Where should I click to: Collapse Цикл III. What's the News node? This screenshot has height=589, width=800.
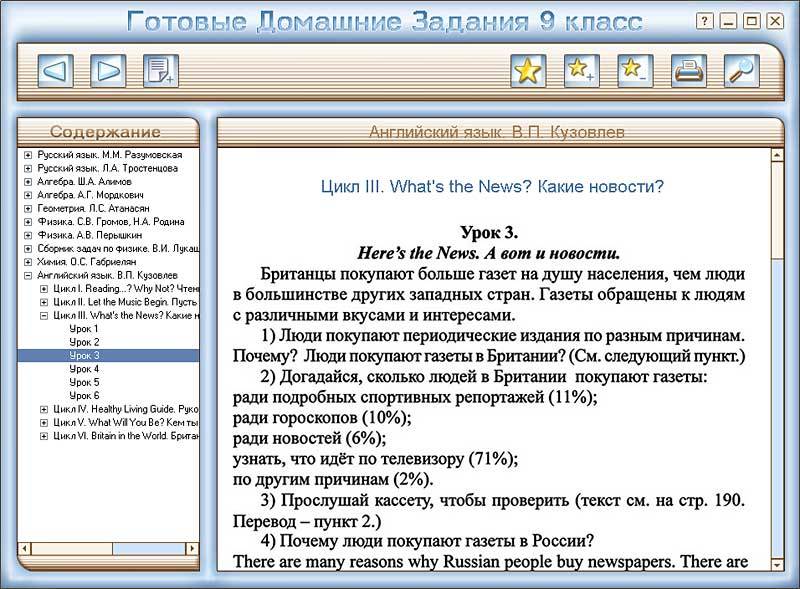44,315
